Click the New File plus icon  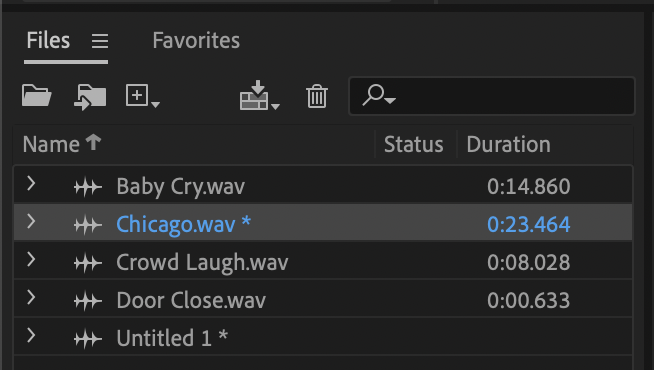[x=142, y=96]
